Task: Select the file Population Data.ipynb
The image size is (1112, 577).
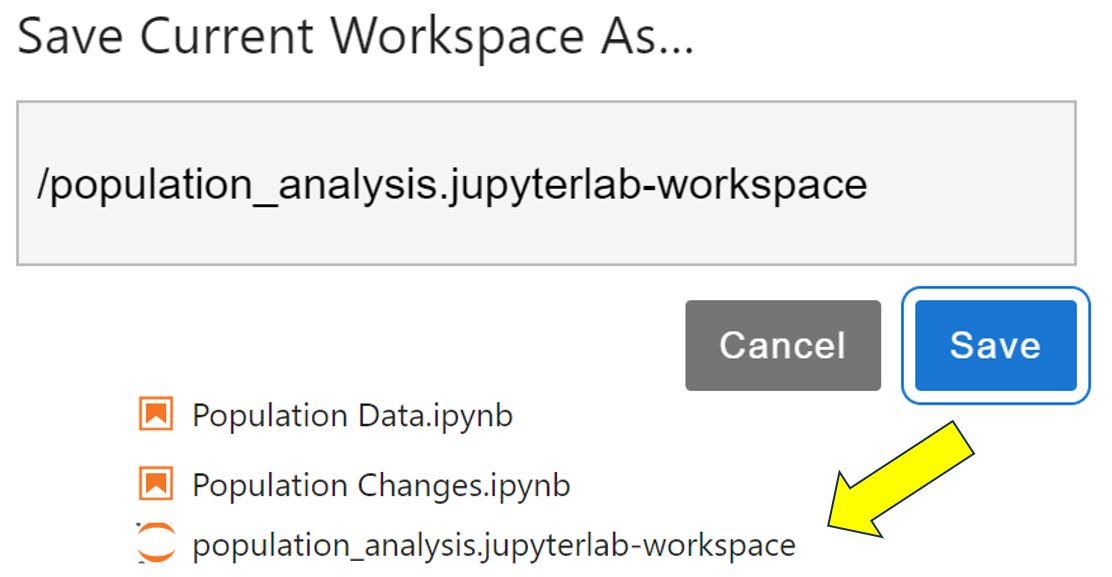Action: click(352, 414)
